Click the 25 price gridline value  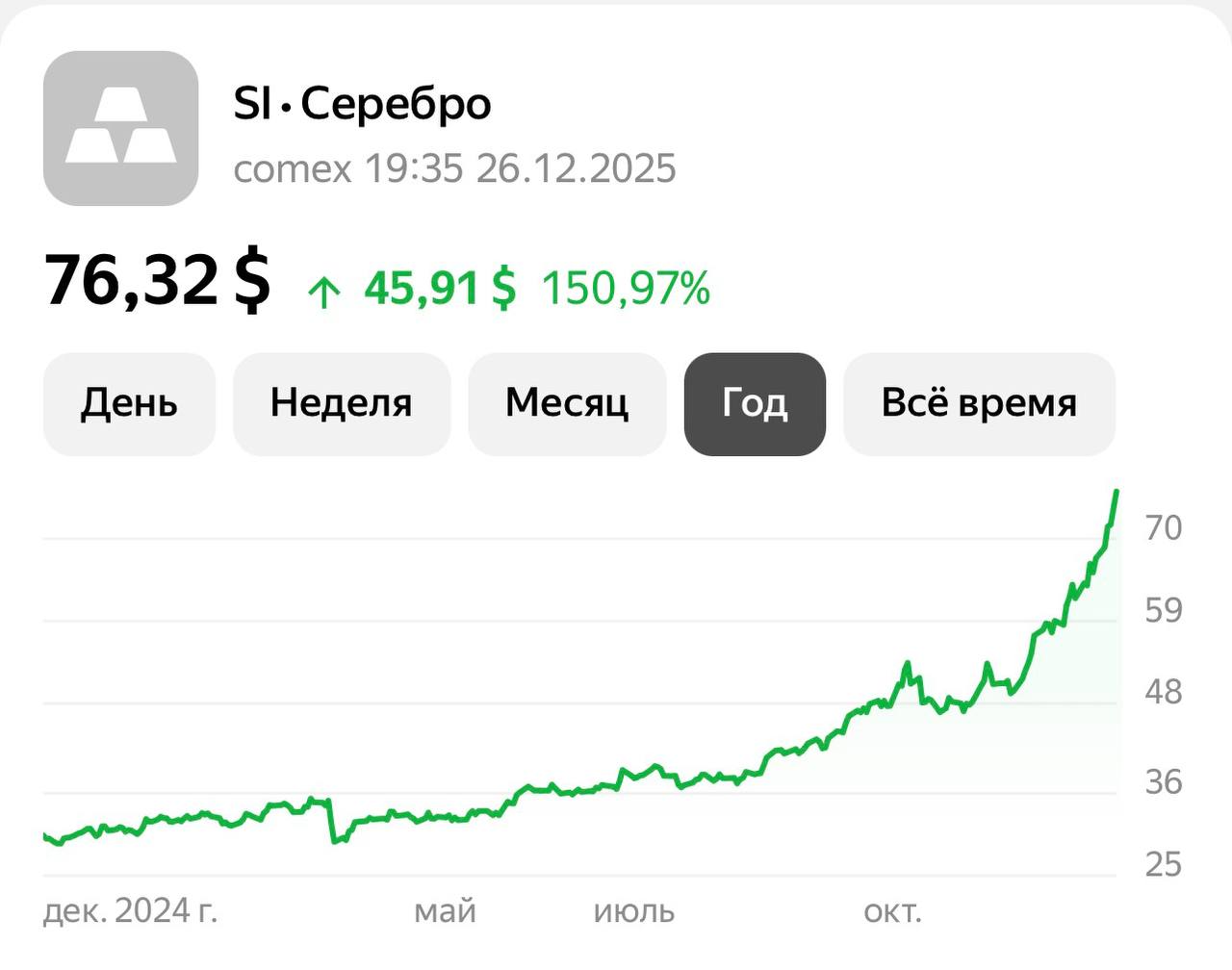coord(1166,865)
